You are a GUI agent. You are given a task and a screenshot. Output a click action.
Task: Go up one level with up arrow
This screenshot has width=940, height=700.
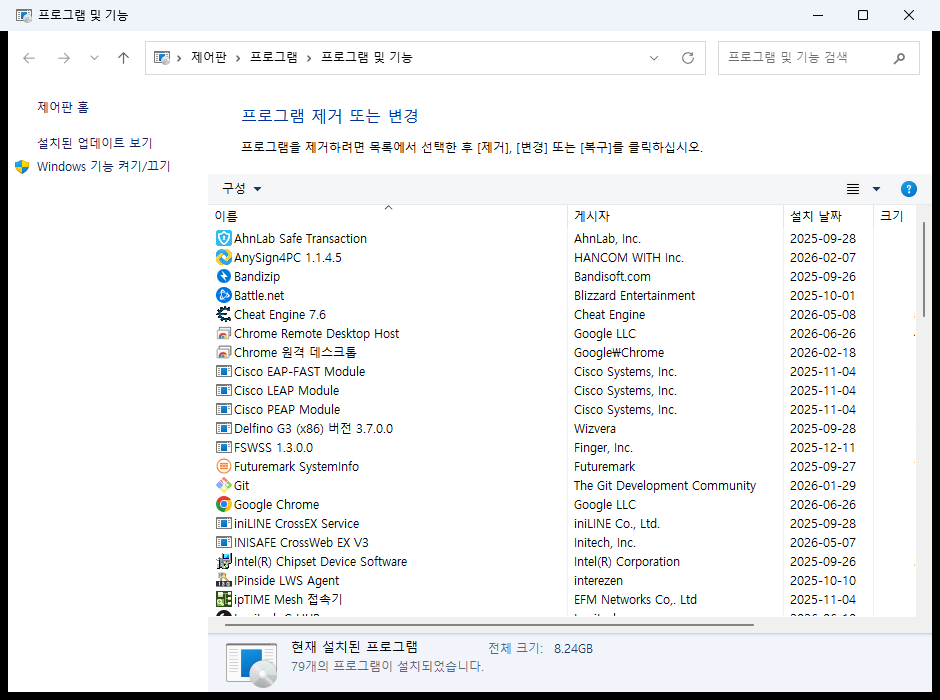pyautogui.click(x=123, y=58)
